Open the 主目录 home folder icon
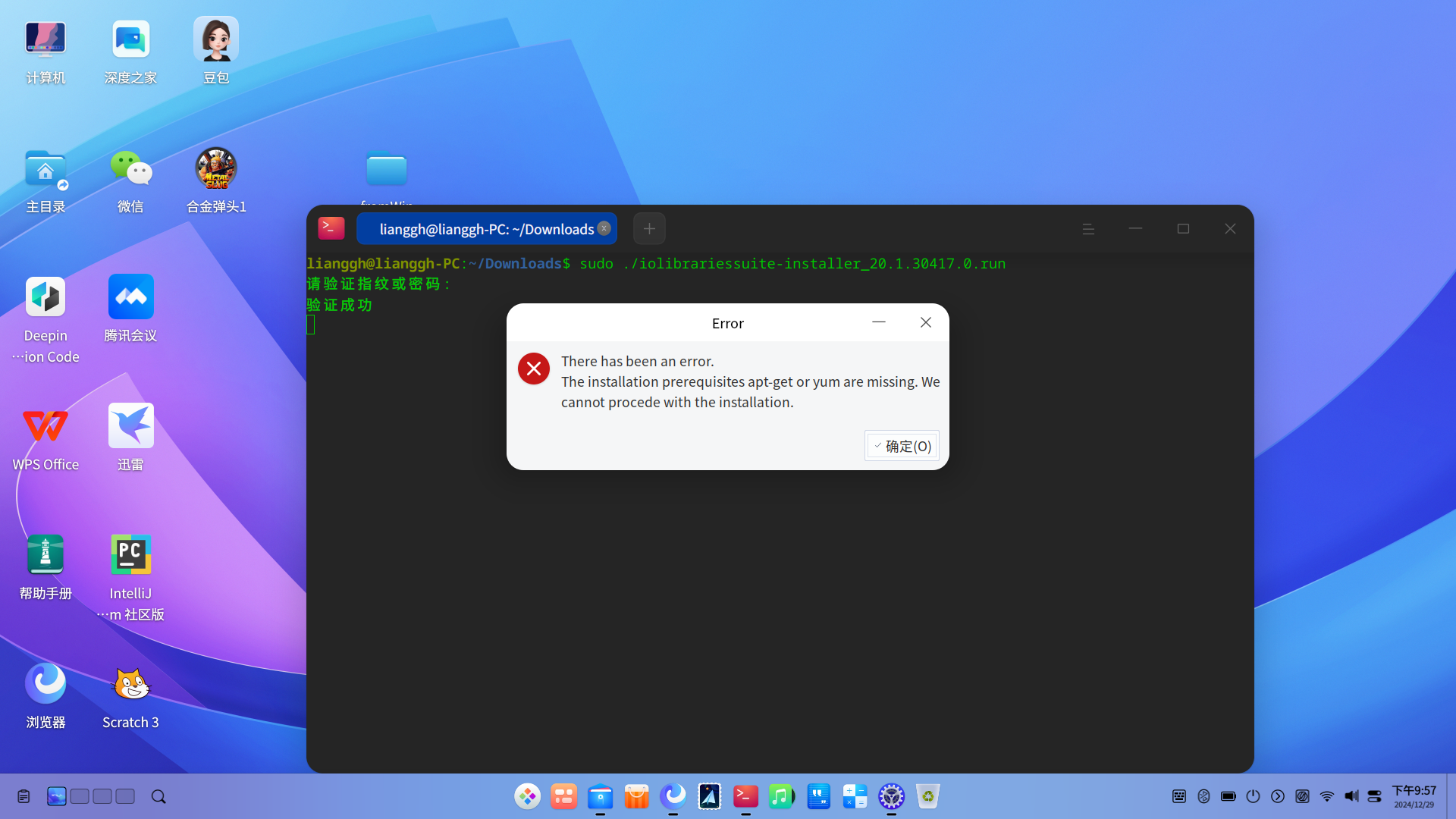This screenshot has height=819, width=1456. [45, 180]
